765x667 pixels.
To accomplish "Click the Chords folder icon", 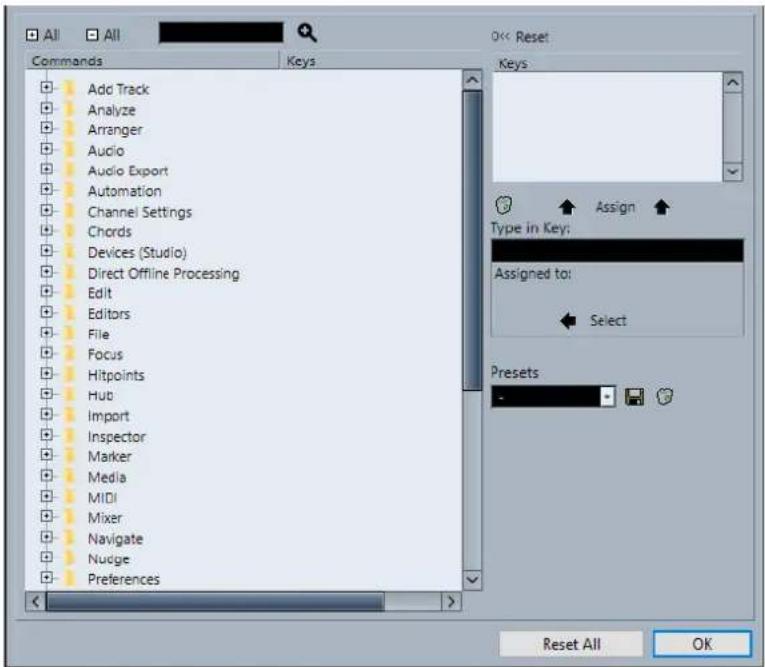I will coord(70,232).
